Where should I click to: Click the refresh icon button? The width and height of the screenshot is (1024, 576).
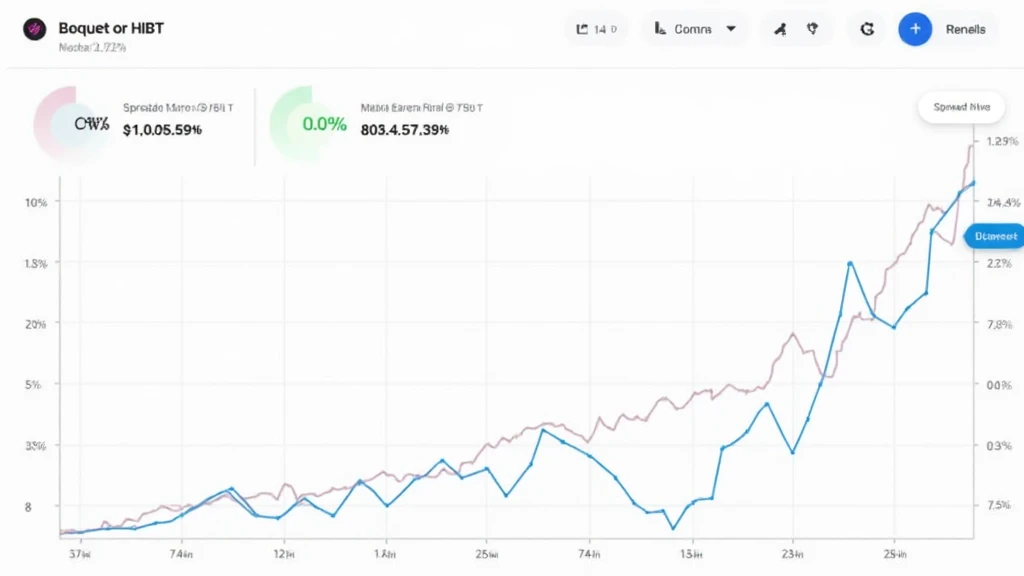point(867,29)
